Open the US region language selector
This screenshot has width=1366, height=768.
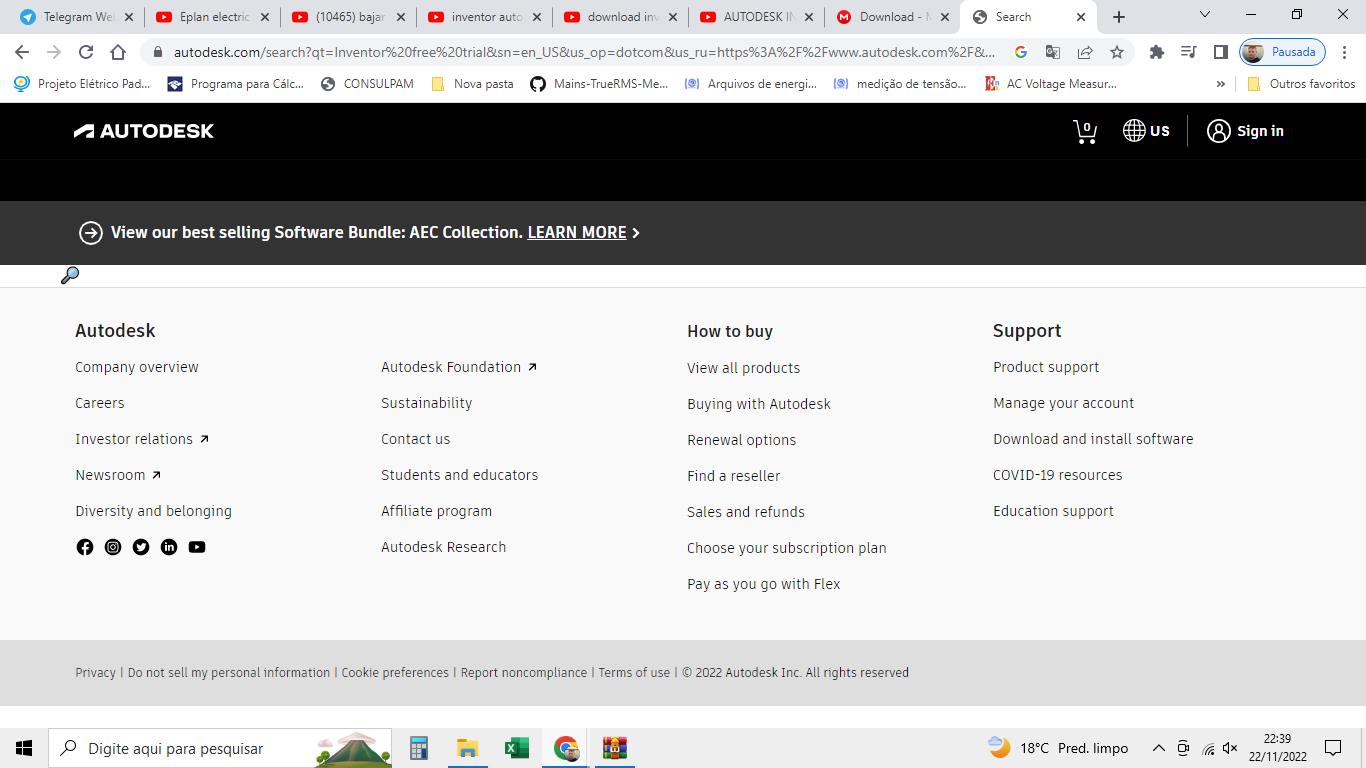1146,131
